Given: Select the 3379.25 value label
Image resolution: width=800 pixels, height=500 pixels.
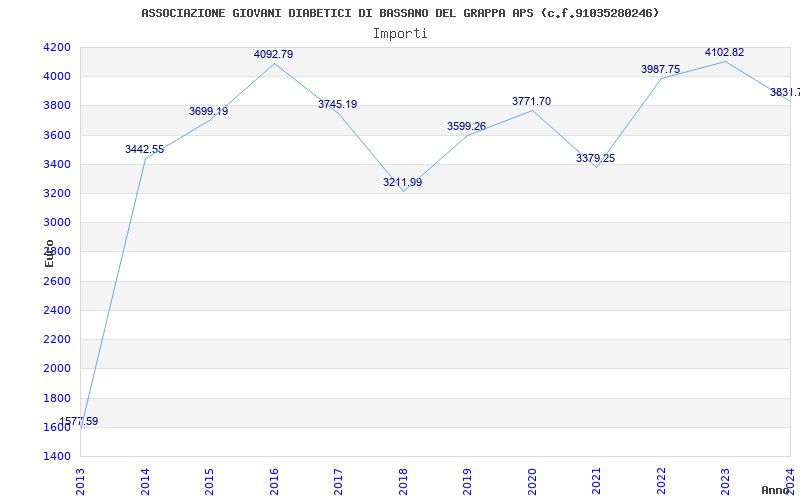Looking at the screenshot, I should [595, 158].
